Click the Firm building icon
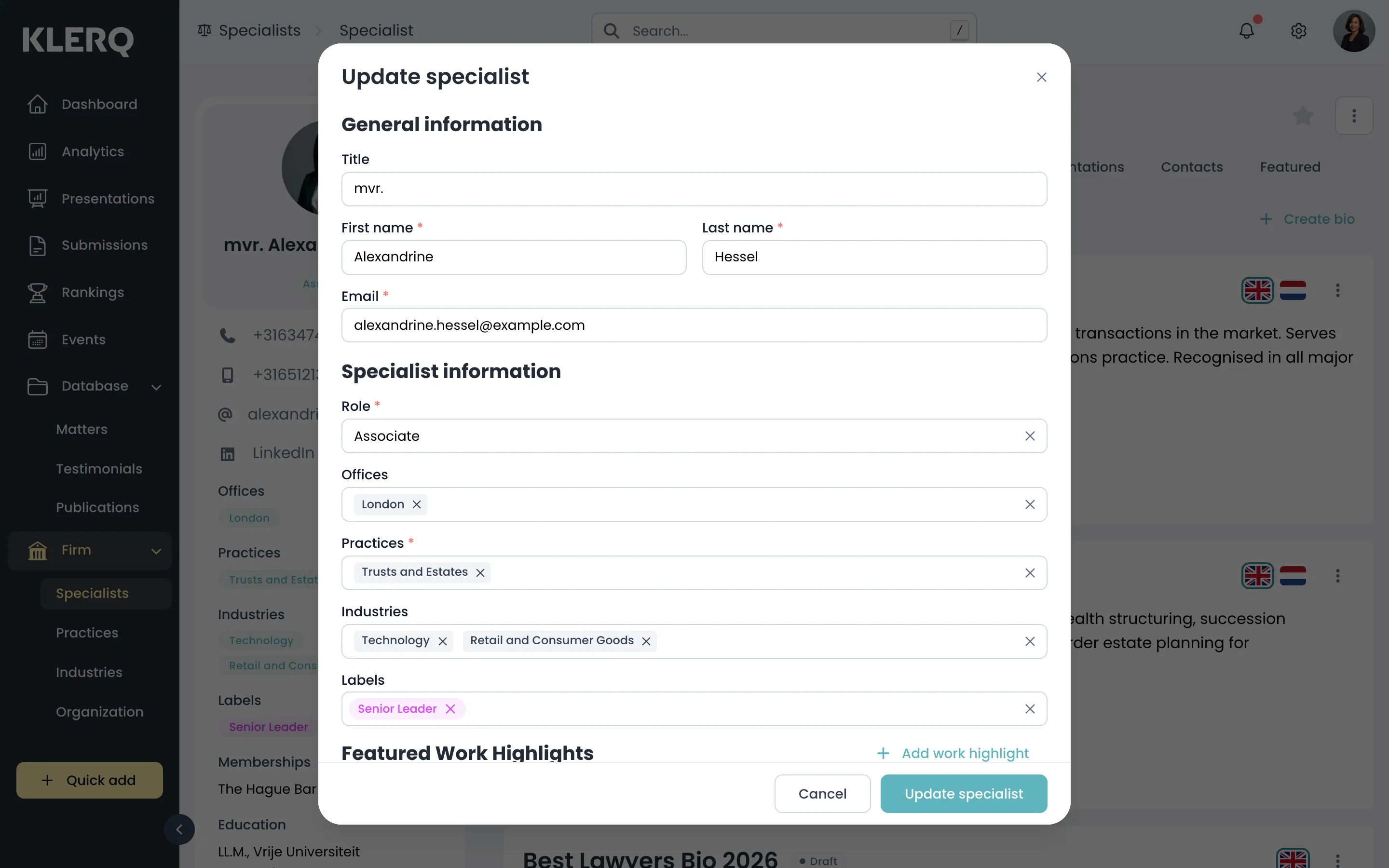Screen dimensions: 1389x868 click(x=37, y=551)
